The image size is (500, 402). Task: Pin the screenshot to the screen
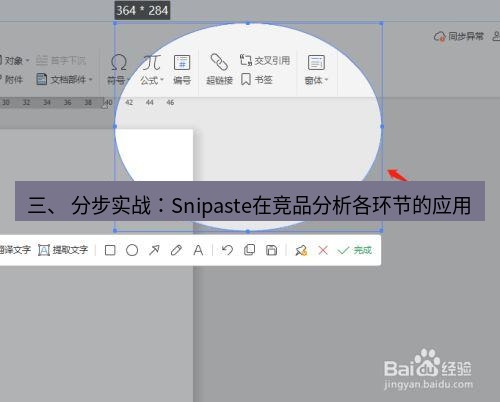click(301, 250)
